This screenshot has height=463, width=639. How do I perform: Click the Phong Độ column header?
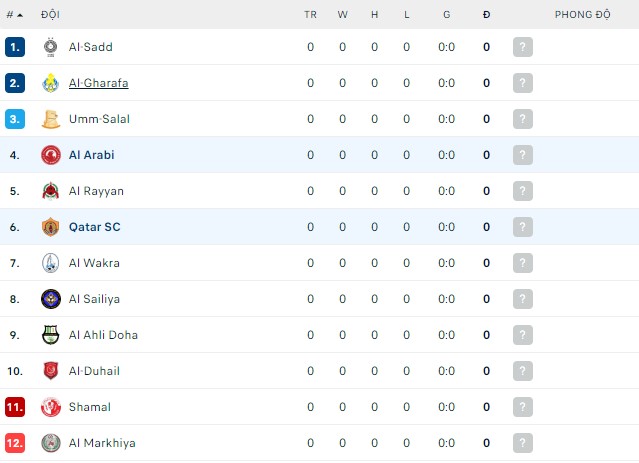tap(583, 15)
